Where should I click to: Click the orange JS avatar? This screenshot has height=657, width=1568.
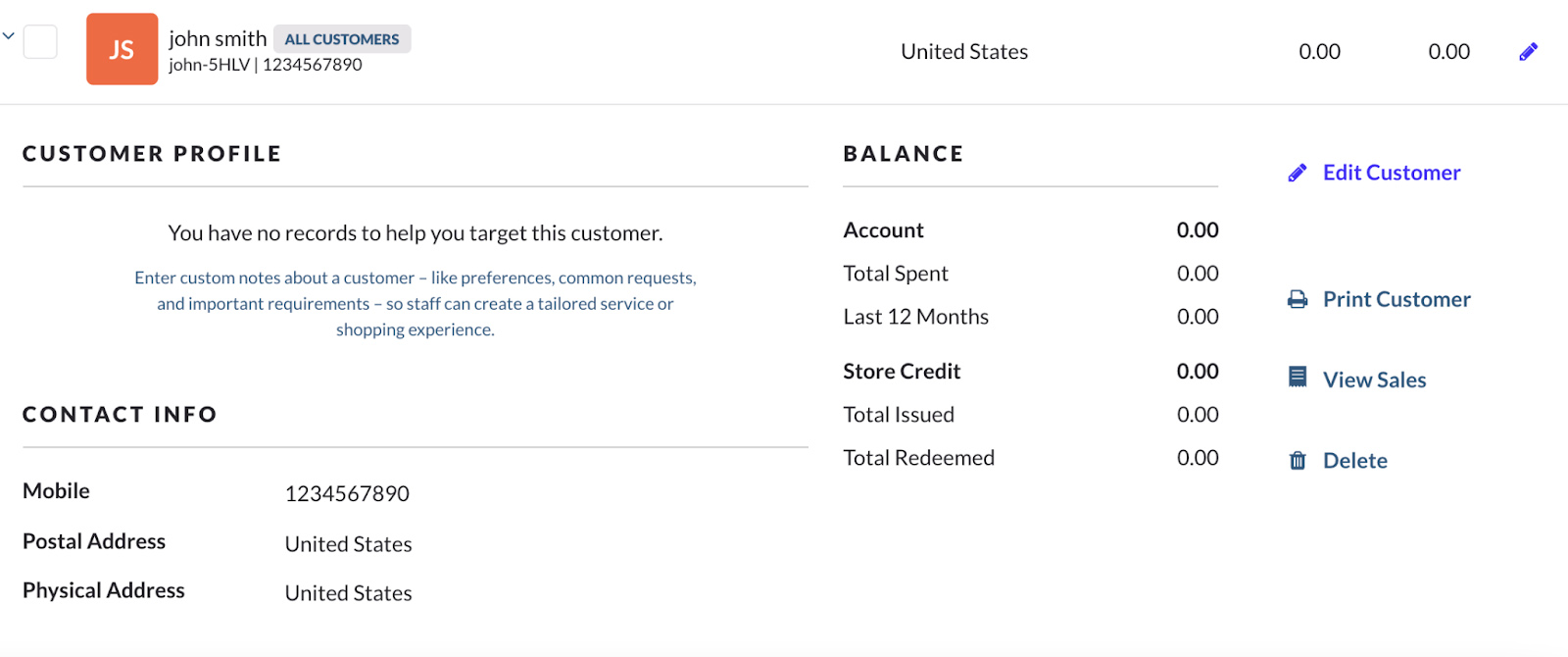[122, 49]
